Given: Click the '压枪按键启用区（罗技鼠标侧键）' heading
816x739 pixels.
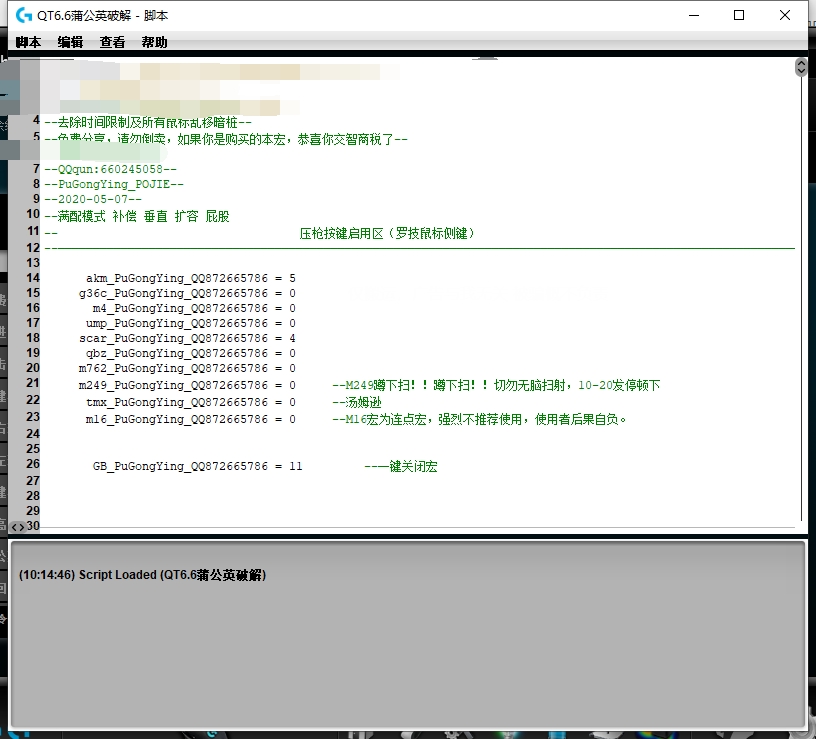Looking at the screenshot, I should [x=387, y=233].
